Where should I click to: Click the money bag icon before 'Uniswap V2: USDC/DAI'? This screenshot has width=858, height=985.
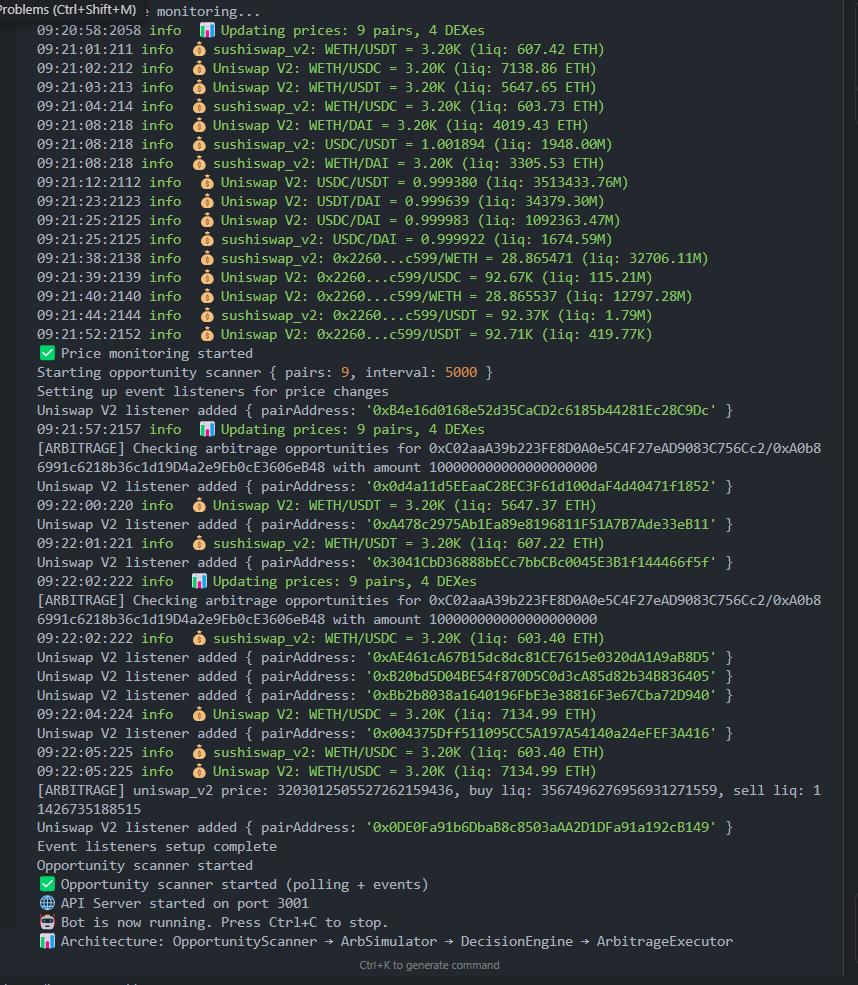pyautogui.click(x=207, y=220)
